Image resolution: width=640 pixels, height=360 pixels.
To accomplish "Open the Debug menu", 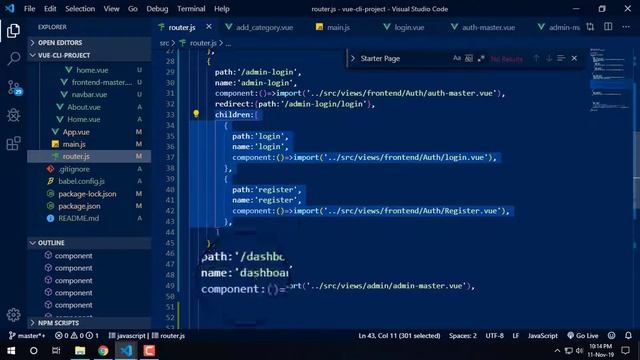I will pos(157,9).
